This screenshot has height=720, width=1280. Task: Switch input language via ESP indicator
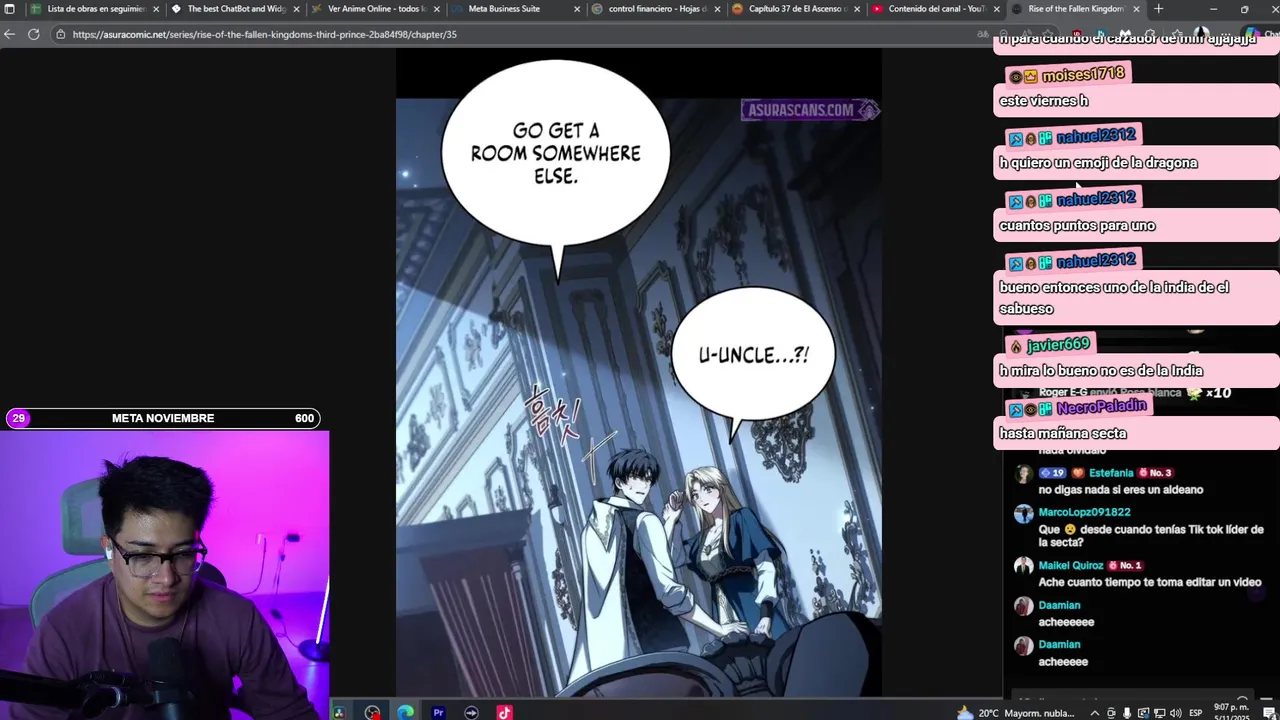click(x=1196, y=713)
